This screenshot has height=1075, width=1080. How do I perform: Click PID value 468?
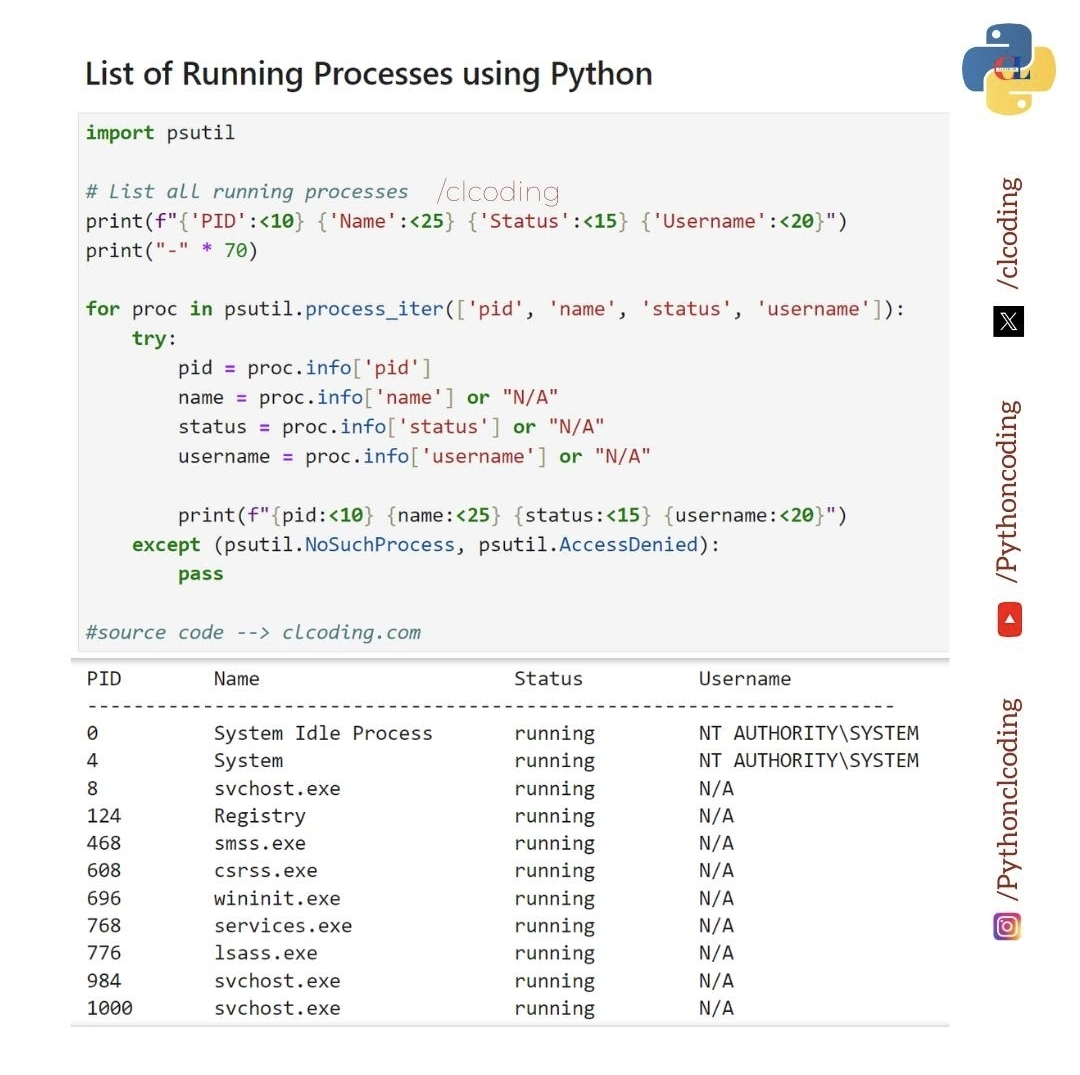click(104, 844)
